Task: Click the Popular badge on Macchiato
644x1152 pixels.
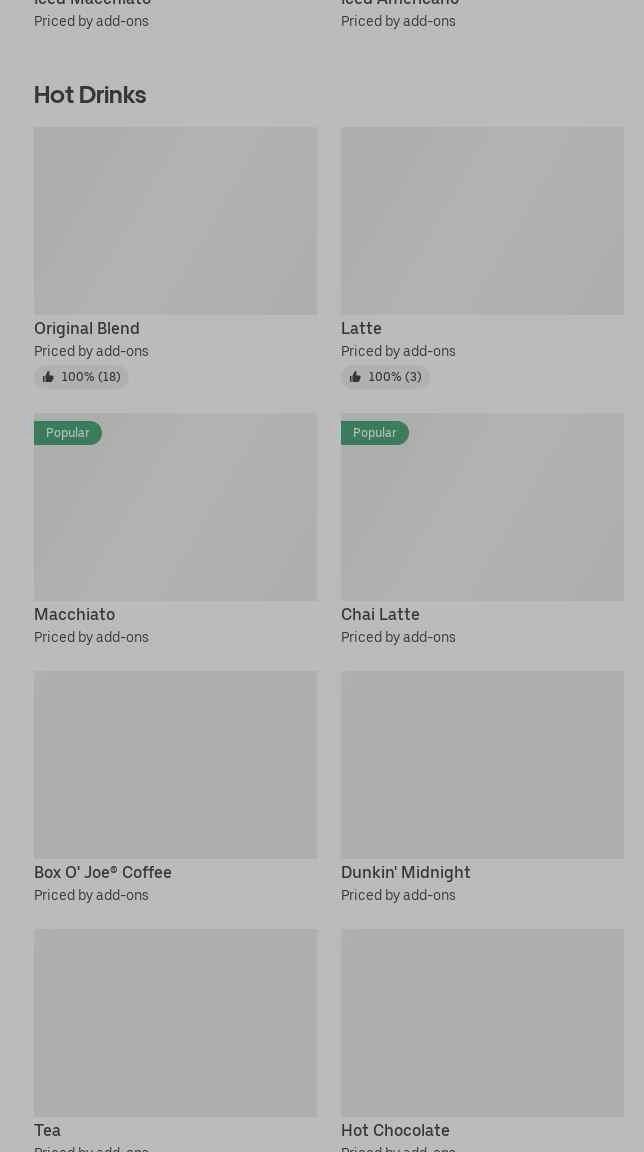Action: 68,433
